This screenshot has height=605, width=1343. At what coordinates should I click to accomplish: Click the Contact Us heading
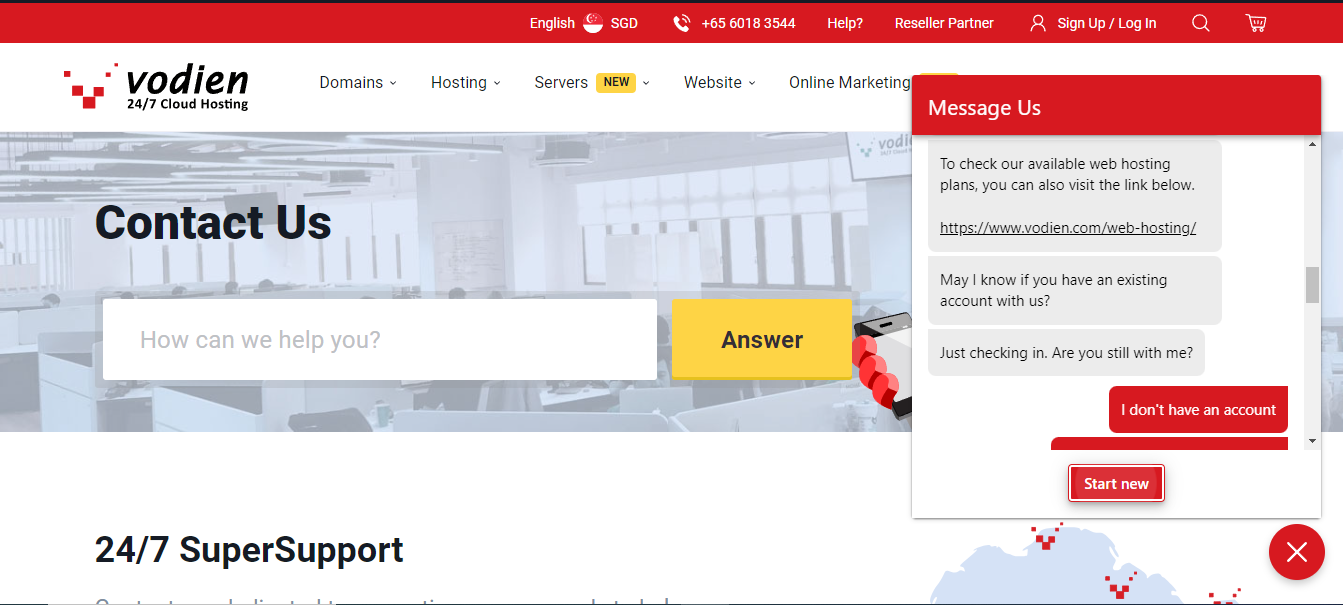[x=213, y=222]
